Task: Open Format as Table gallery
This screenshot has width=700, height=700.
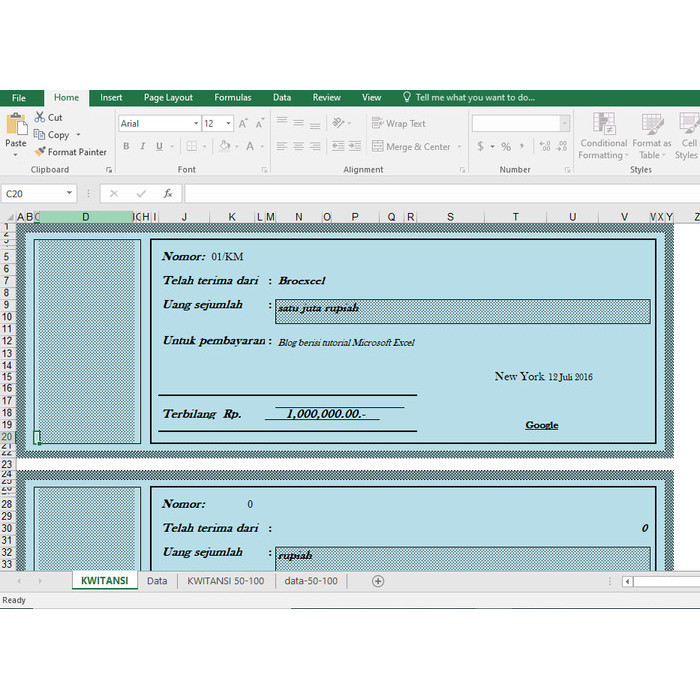Action: click(x=652, y=136)
